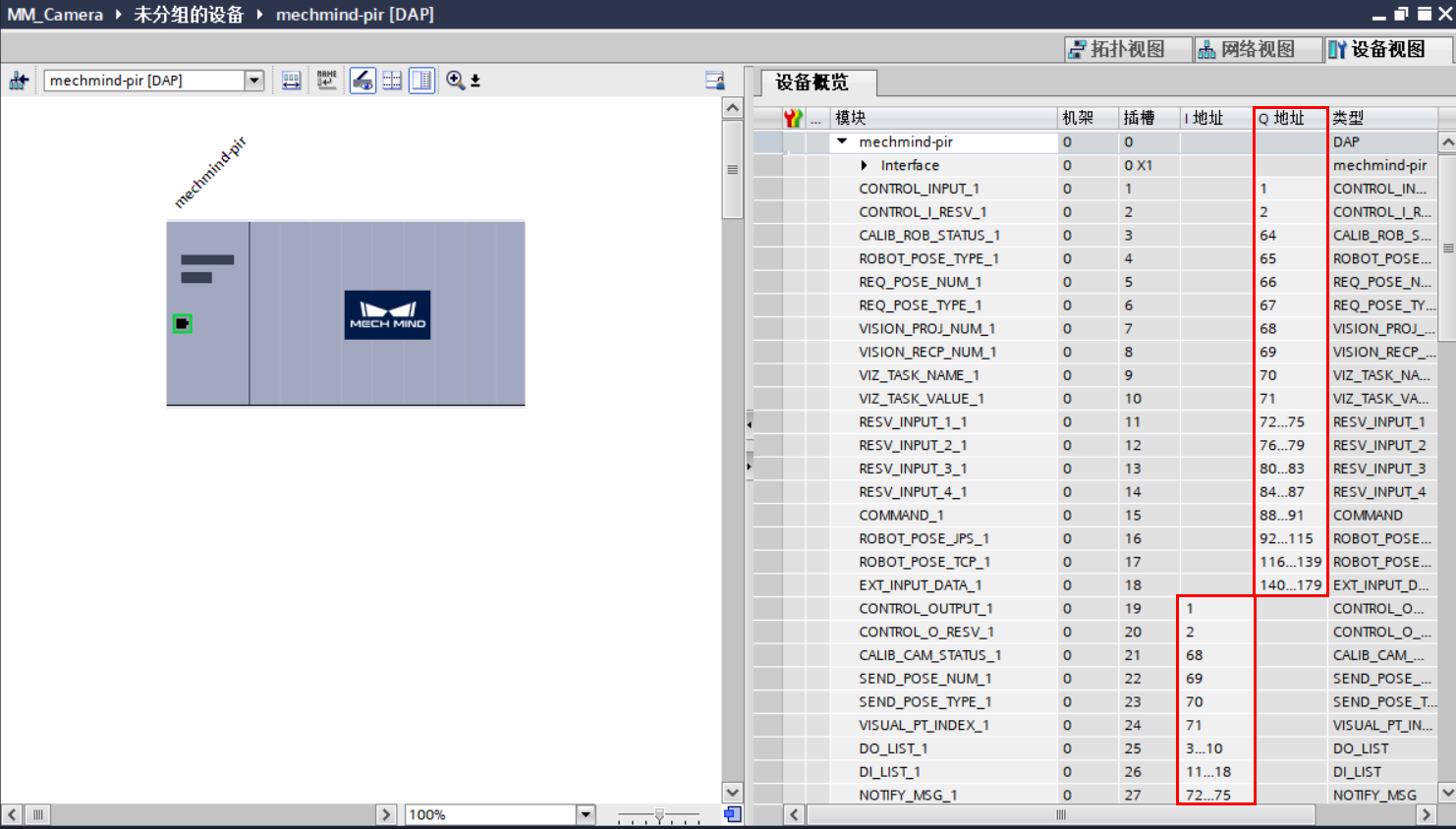
Task: Open the zoom percentage dropdown showing 100%
Action: 586,813
